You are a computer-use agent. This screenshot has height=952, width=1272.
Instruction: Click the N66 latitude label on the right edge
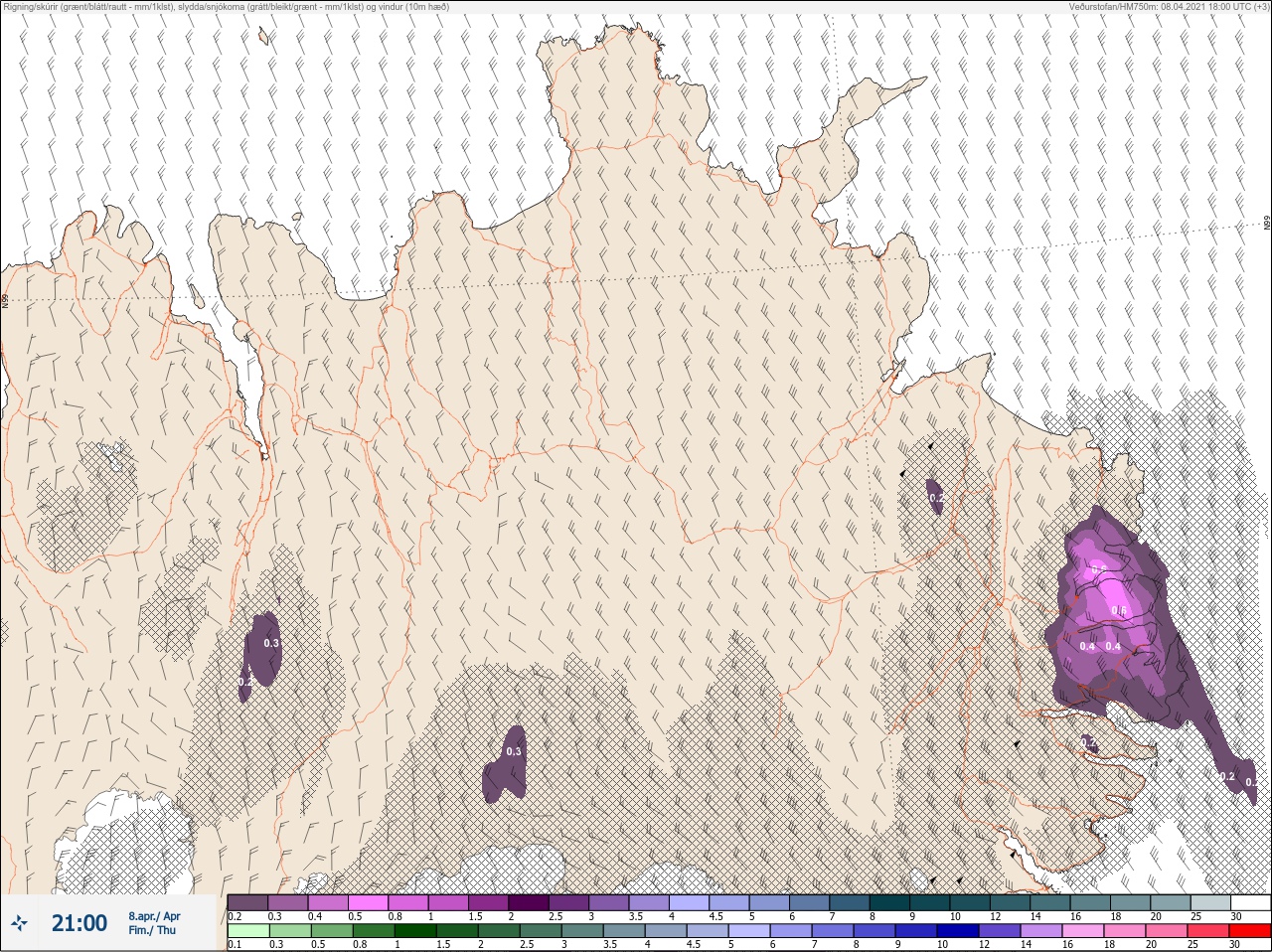point(1267,225)
